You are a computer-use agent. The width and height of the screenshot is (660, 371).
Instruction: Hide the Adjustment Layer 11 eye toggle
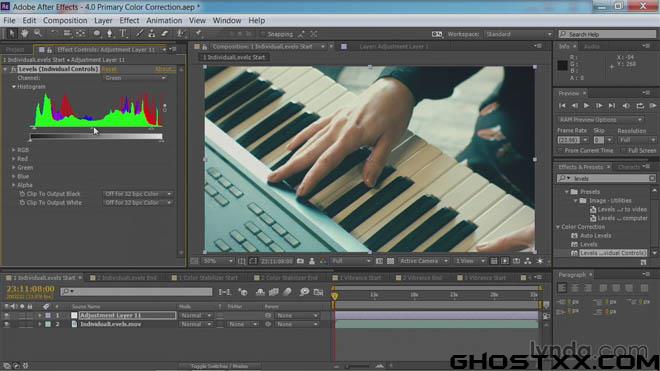point(6,315)
